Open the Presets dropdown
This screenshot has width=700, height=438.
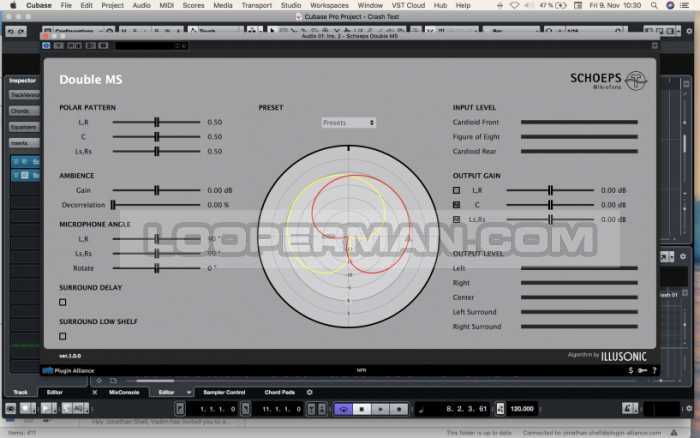tap(348, 122)
